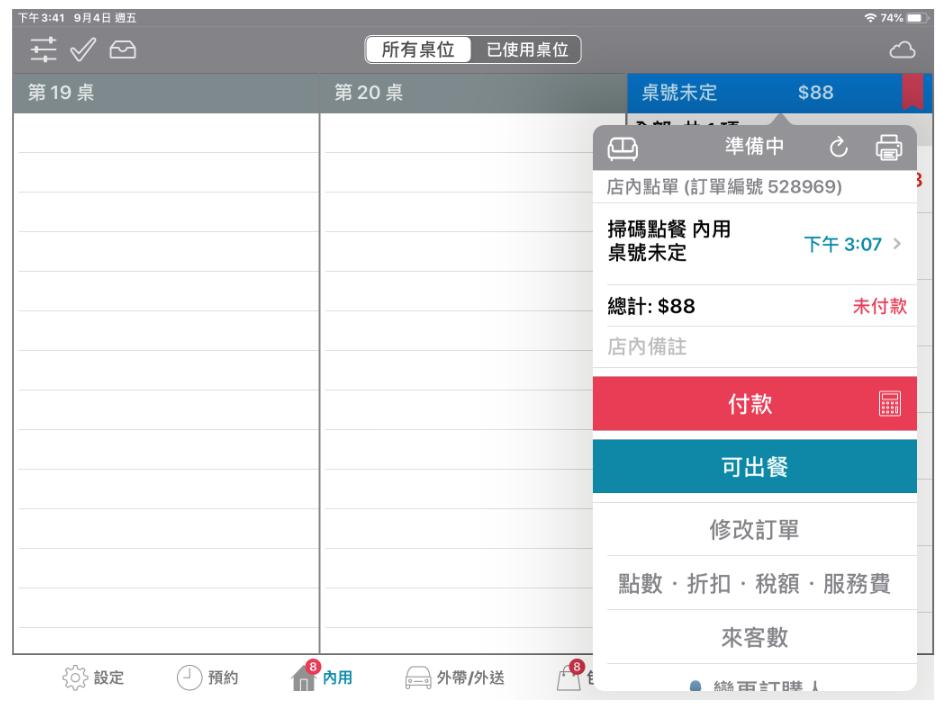Click the 店內備註 note field

tap(754, 347)
